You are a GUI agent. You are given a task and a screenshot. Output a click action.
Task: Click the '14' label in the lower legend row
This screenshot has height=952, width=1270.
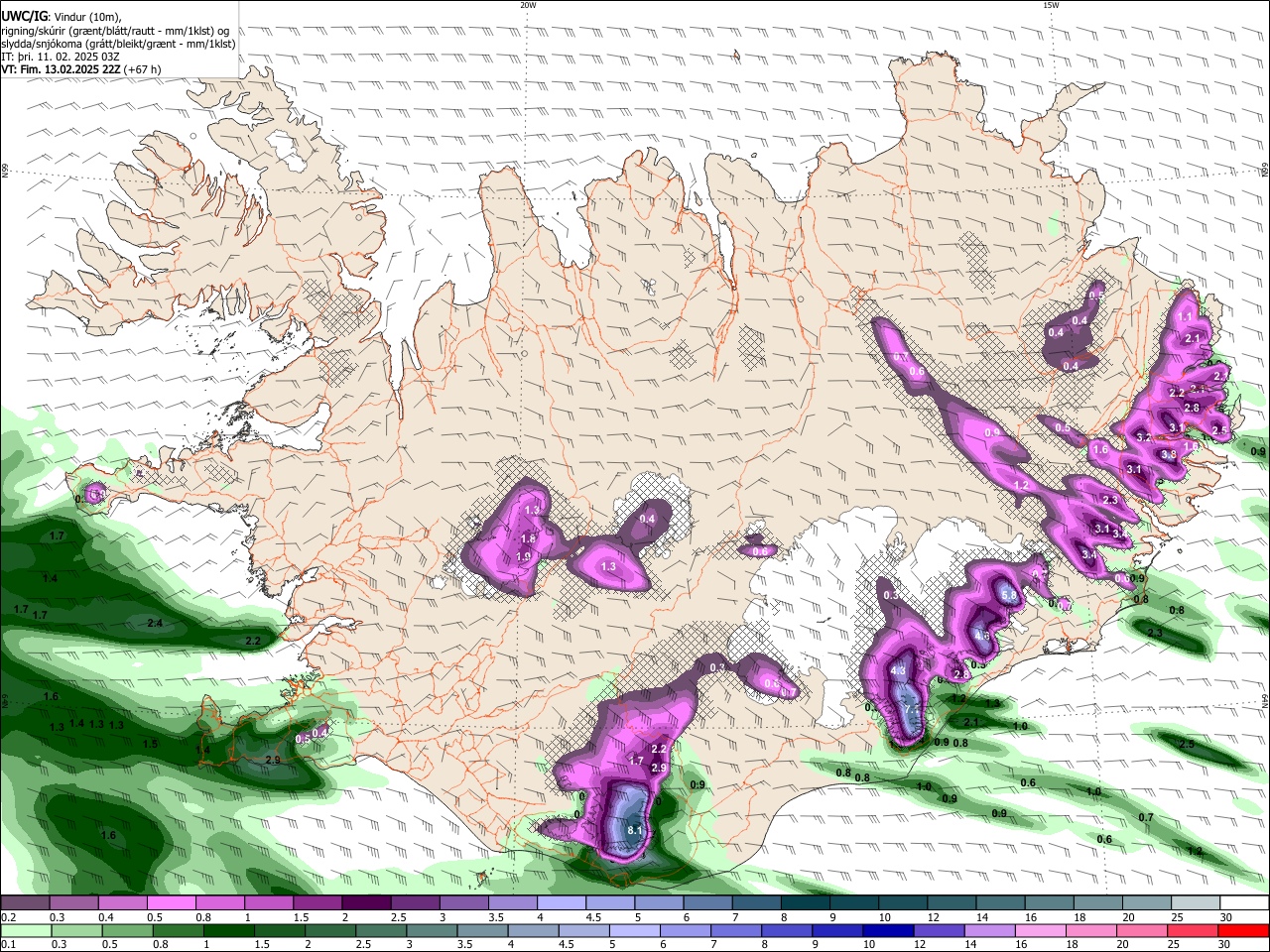coord(970,944)
